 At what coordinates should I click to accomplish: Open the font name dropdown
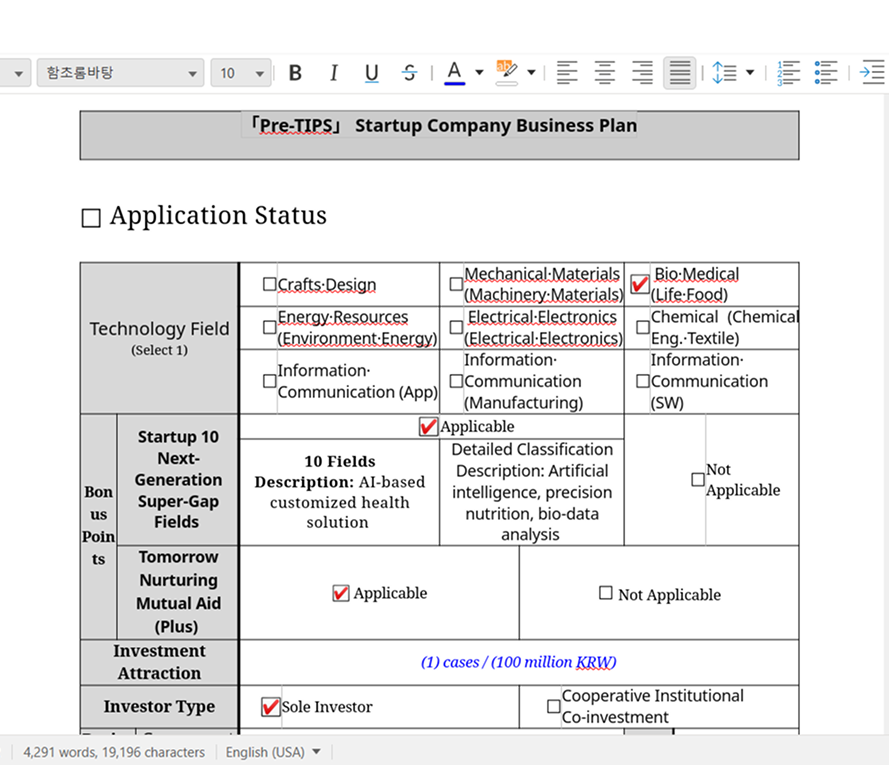coord(192,73)
